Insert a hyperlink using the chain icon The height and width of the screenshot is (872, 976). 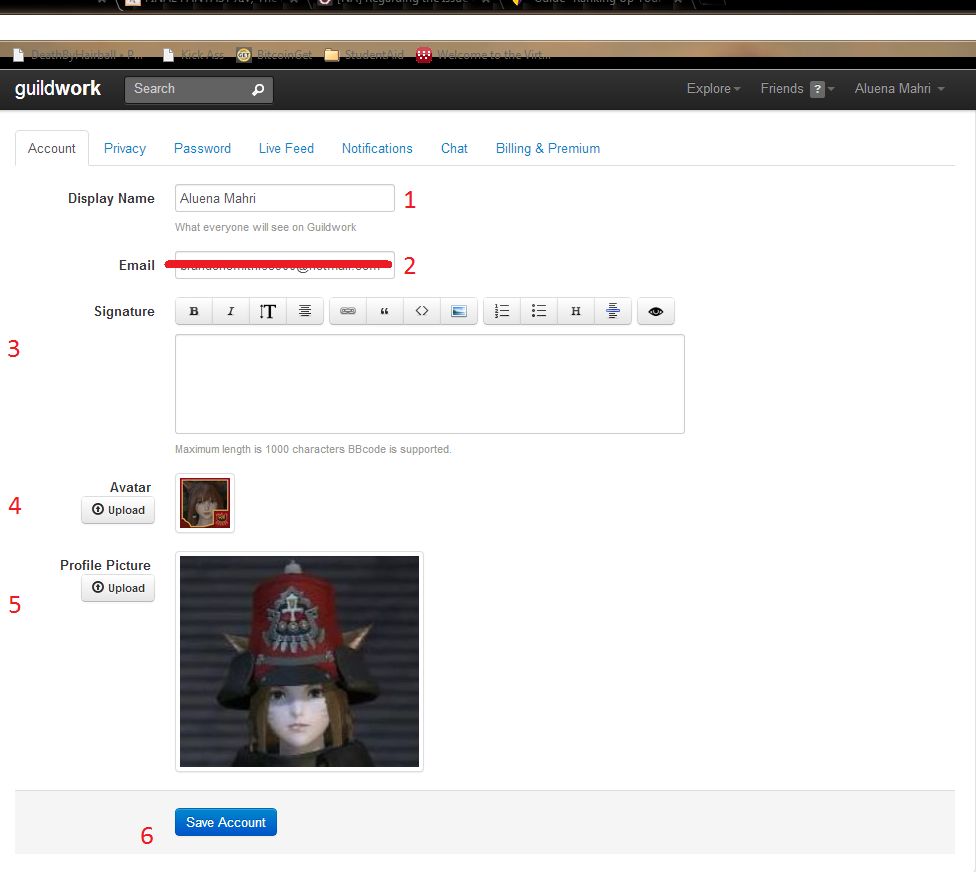click(x=348, y=312)
